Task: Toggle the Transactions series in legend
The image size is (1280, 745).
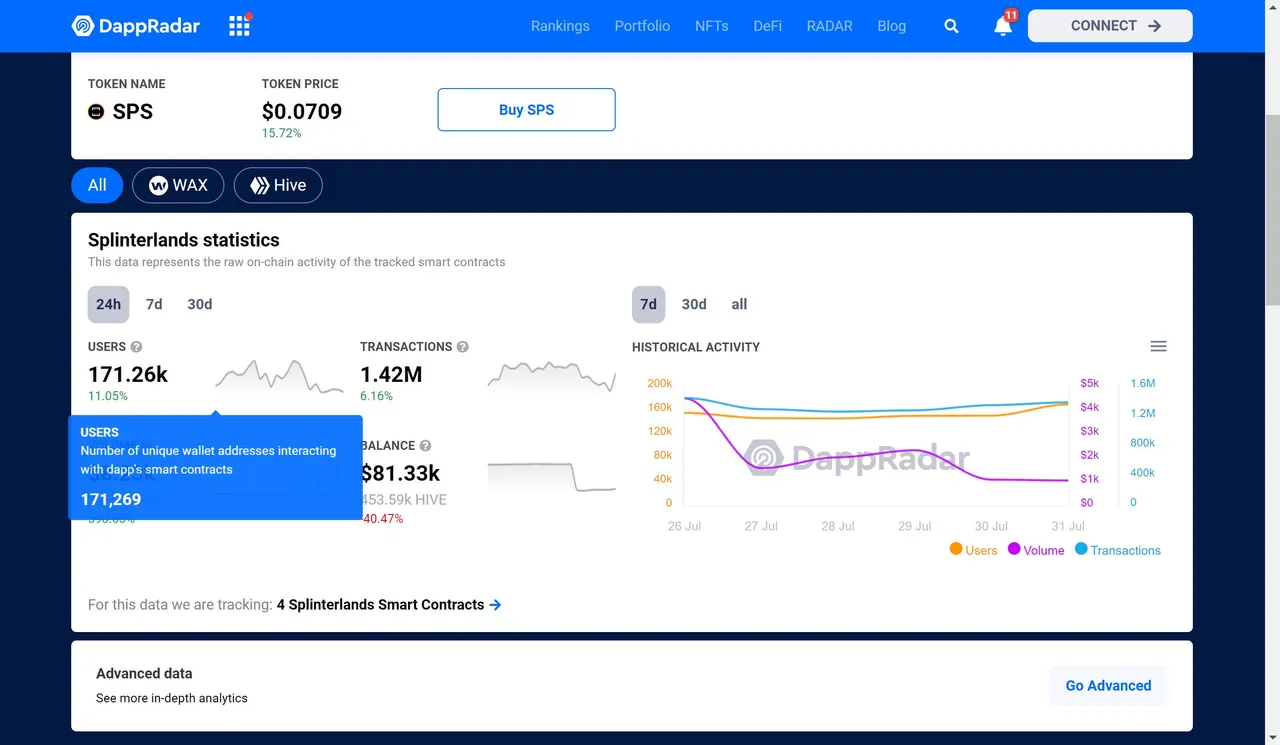Action: coord(1117,550)
